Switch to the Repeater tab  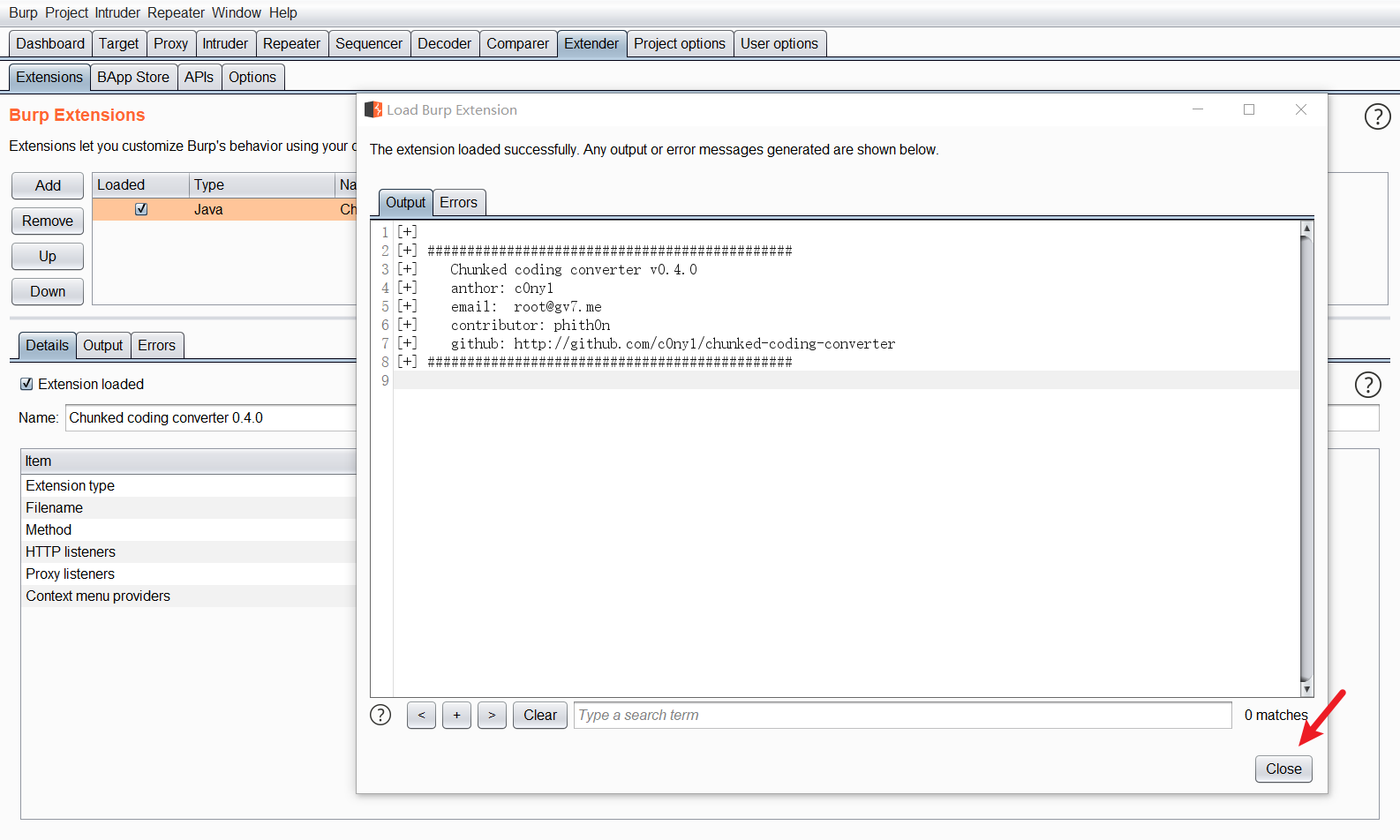[291, 43]
